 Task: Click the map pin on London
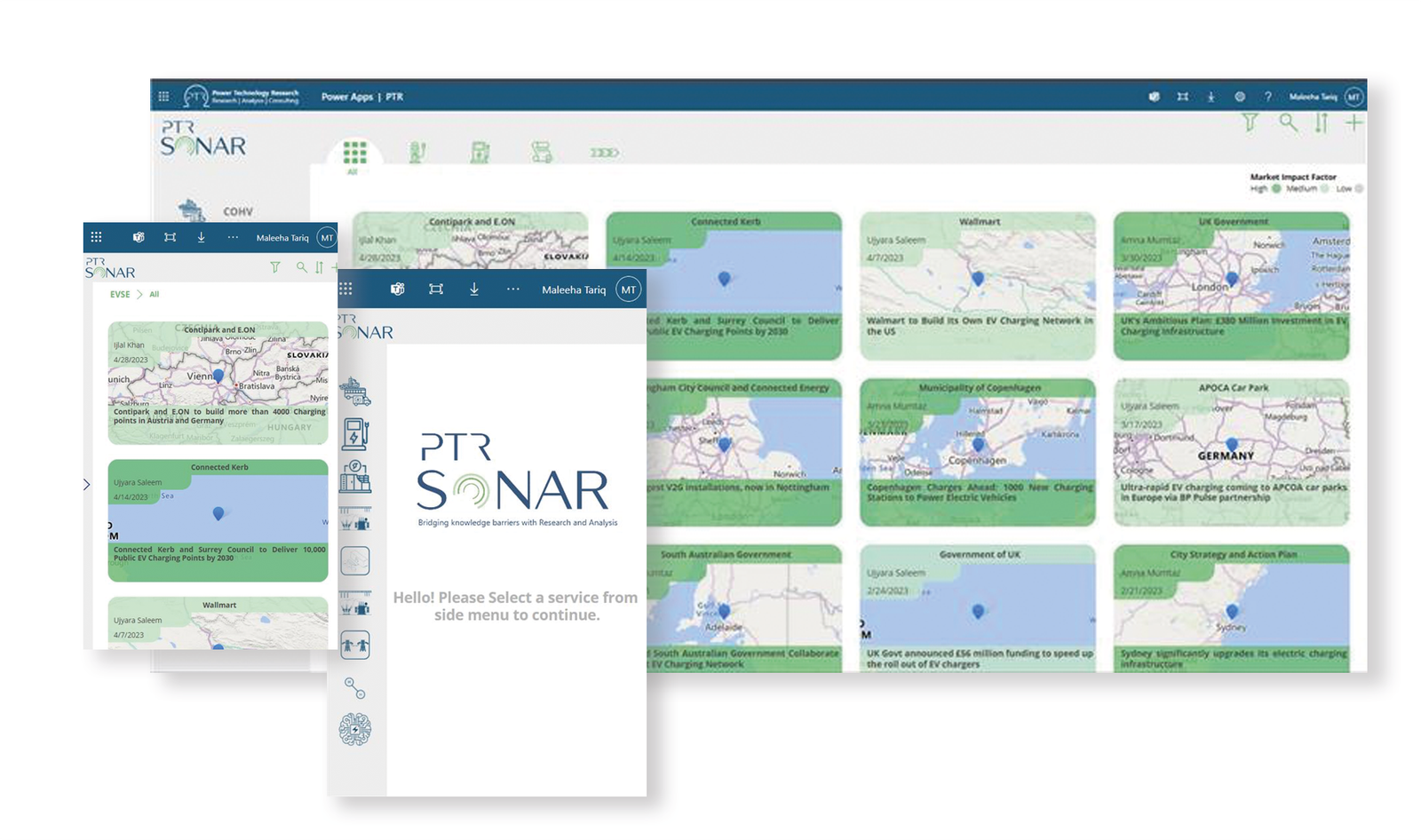1232,279
